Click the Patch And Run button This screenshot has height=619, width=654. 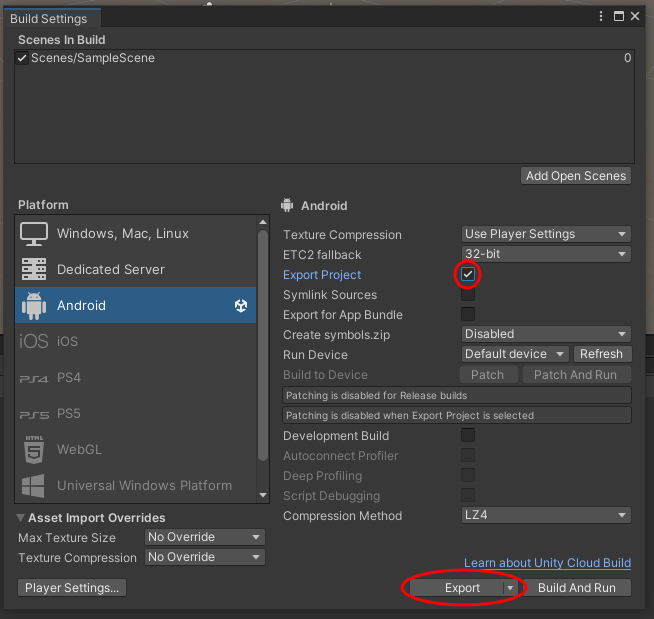coord(576,375)
